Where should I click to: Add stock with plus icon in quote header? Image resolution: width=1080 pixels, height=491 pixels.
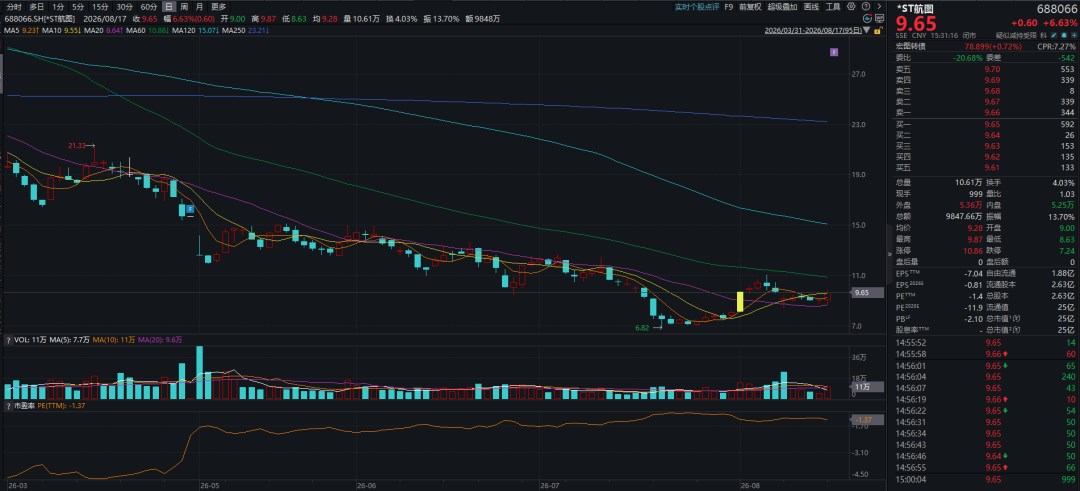click(x=1074, y=35)
